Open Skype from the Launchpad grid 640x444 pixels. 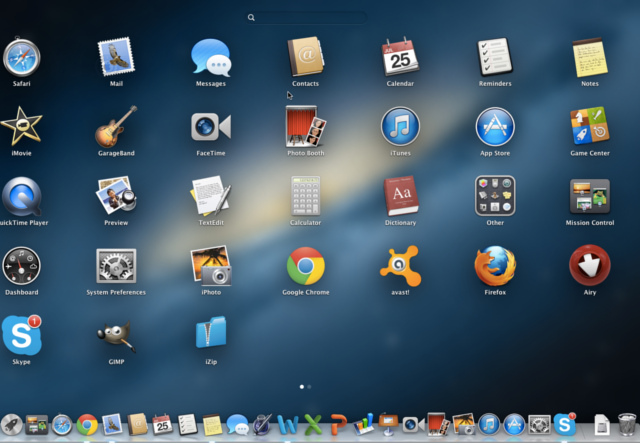[x=22, y=335]
